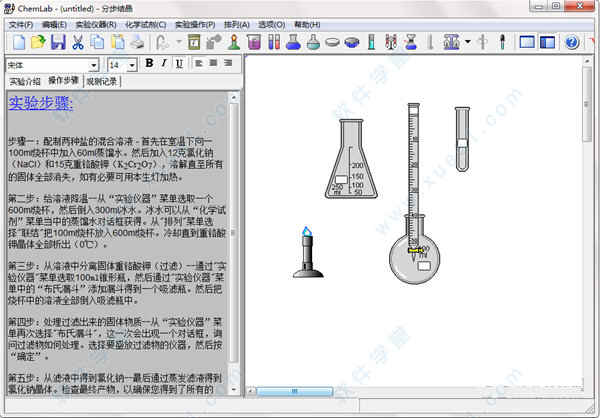
Task: Click the instructions panel scroll-up arrow
Action: click(x=234, y=98)
